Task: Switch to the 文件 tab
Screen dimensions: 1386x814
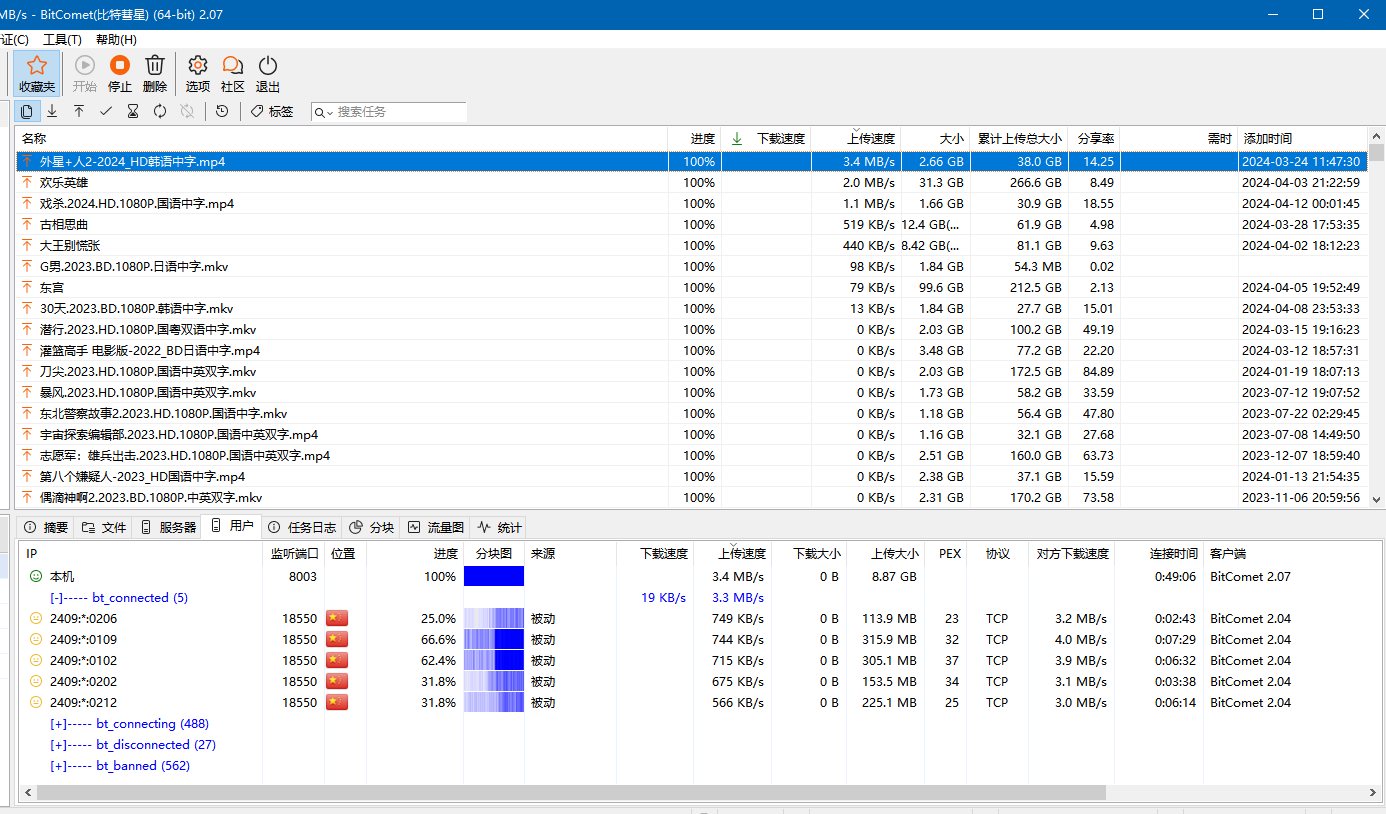Action: click(105, 527)
